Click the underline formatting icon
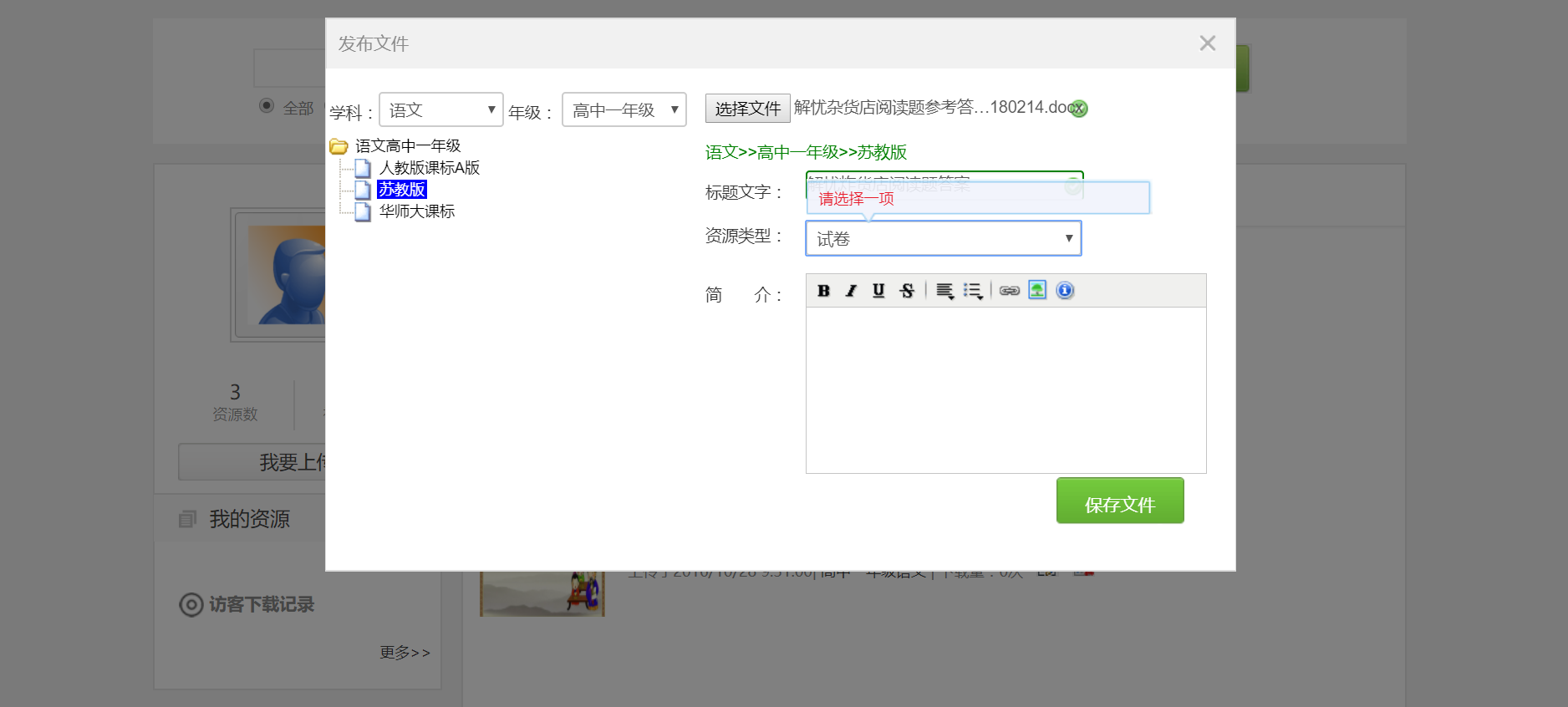The width and height of the screenshot is (1568, 707). (878, 291)
